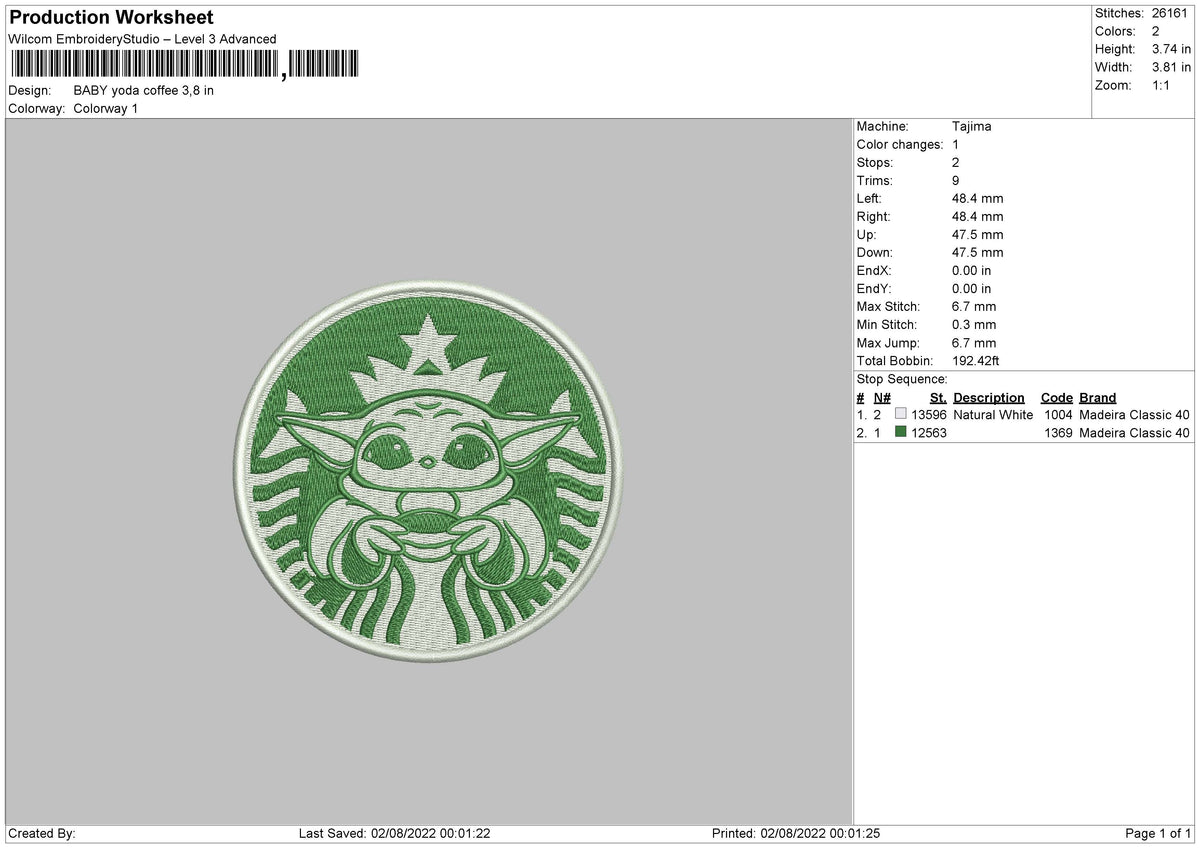Click the 'St.' column header
Image resolution: width=1200 pixels, height=848 pixels.
938,398
